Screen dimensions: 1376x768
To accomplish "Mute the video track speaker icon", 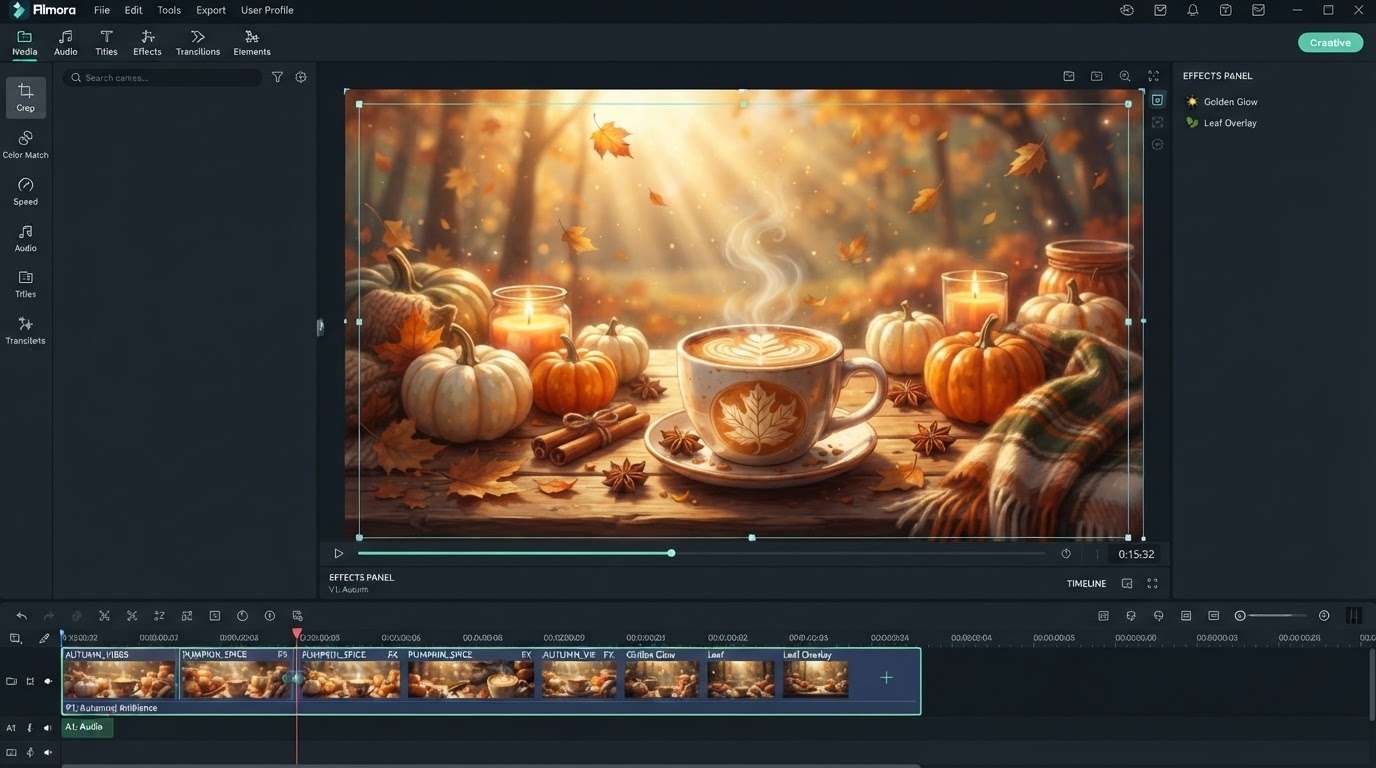I will (48, 681).
